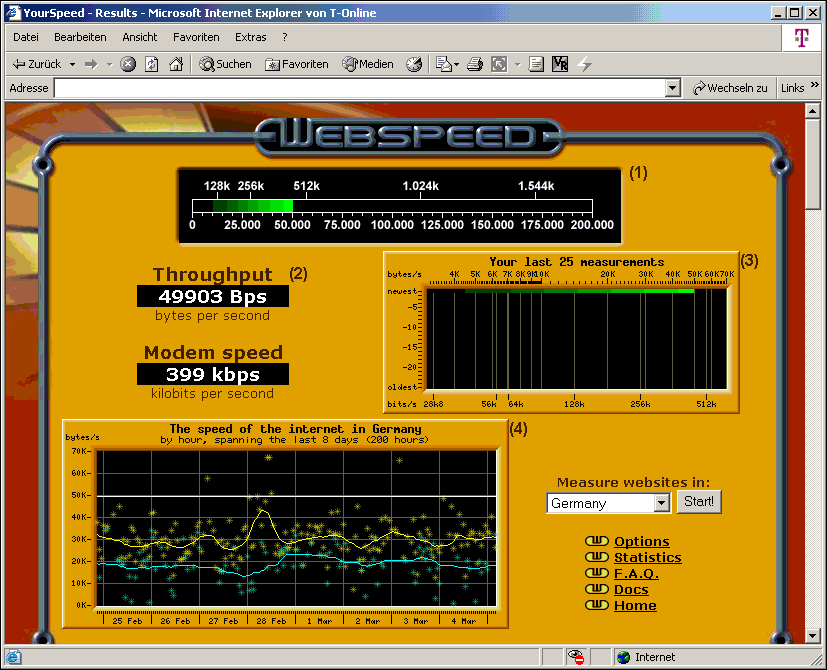Open the Home link
The height and width of the screenshot is (670, 827).
tap(635, 605)
